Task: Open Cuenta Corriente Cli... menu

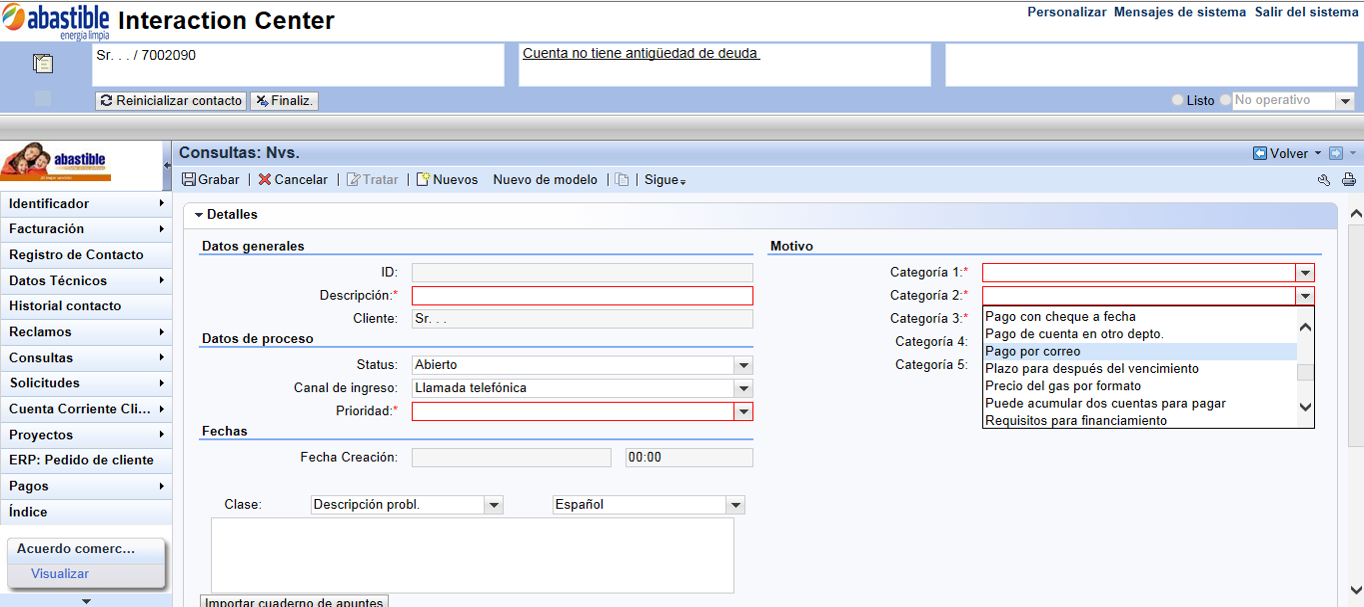Action: (x=86, y=409)
